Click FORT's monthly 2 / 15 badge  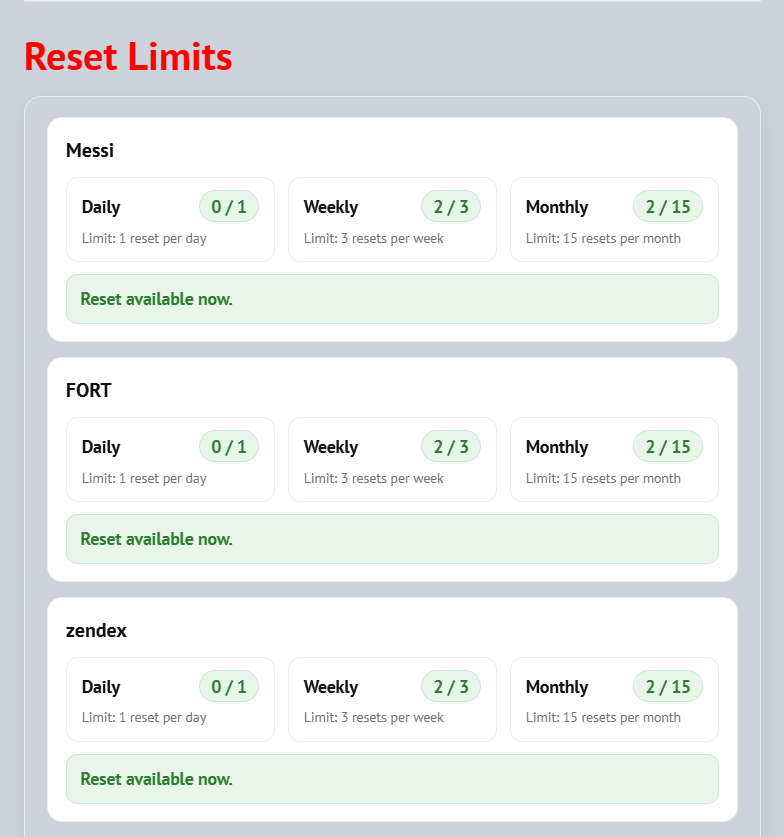[x=668, y=446]
